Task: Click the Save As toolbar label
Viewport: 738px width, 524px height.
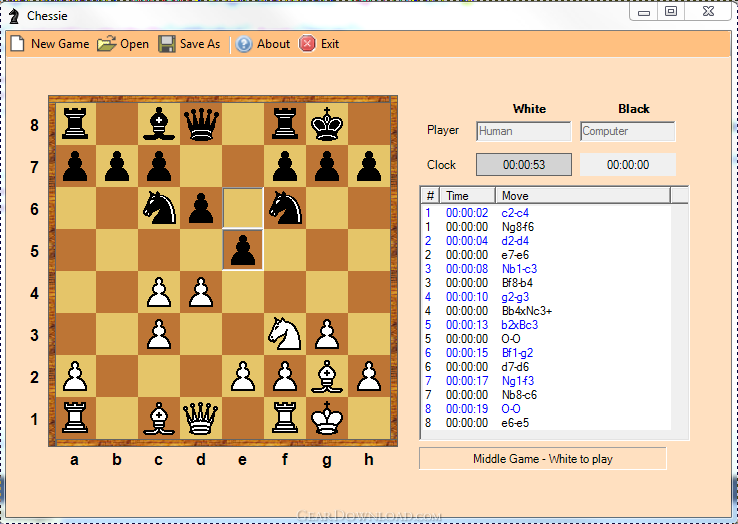Action: pos(200,44)
